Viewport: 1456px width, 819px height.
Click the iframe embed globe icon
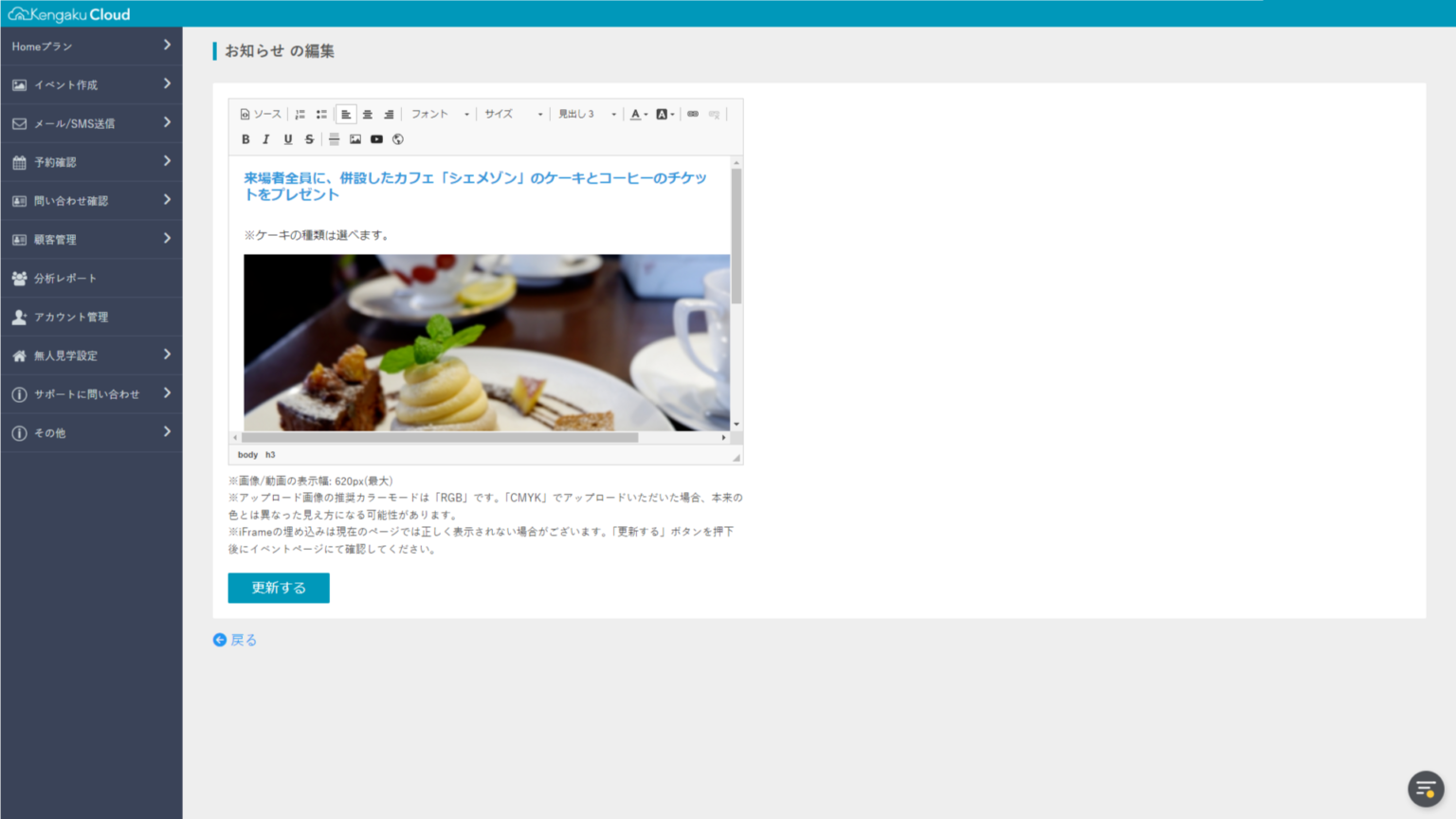397,139
